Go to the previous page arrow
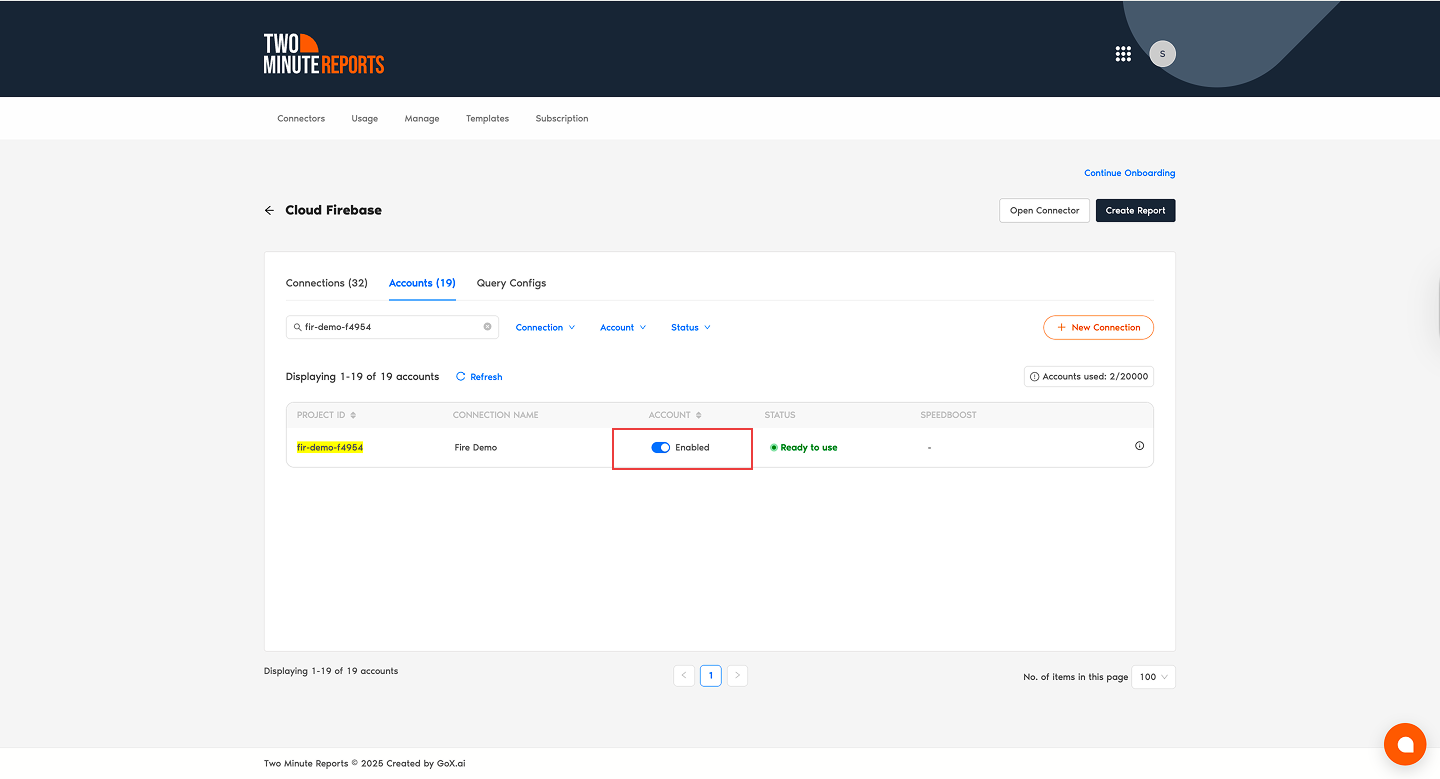Screen dimensions: 1440x779 [684, 676]
